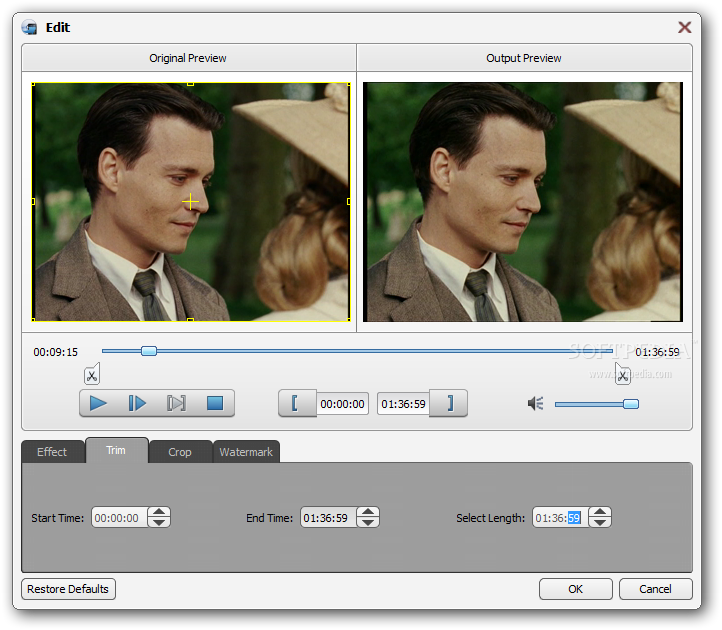Increase Select Length with up arrow

coord(600,512)
